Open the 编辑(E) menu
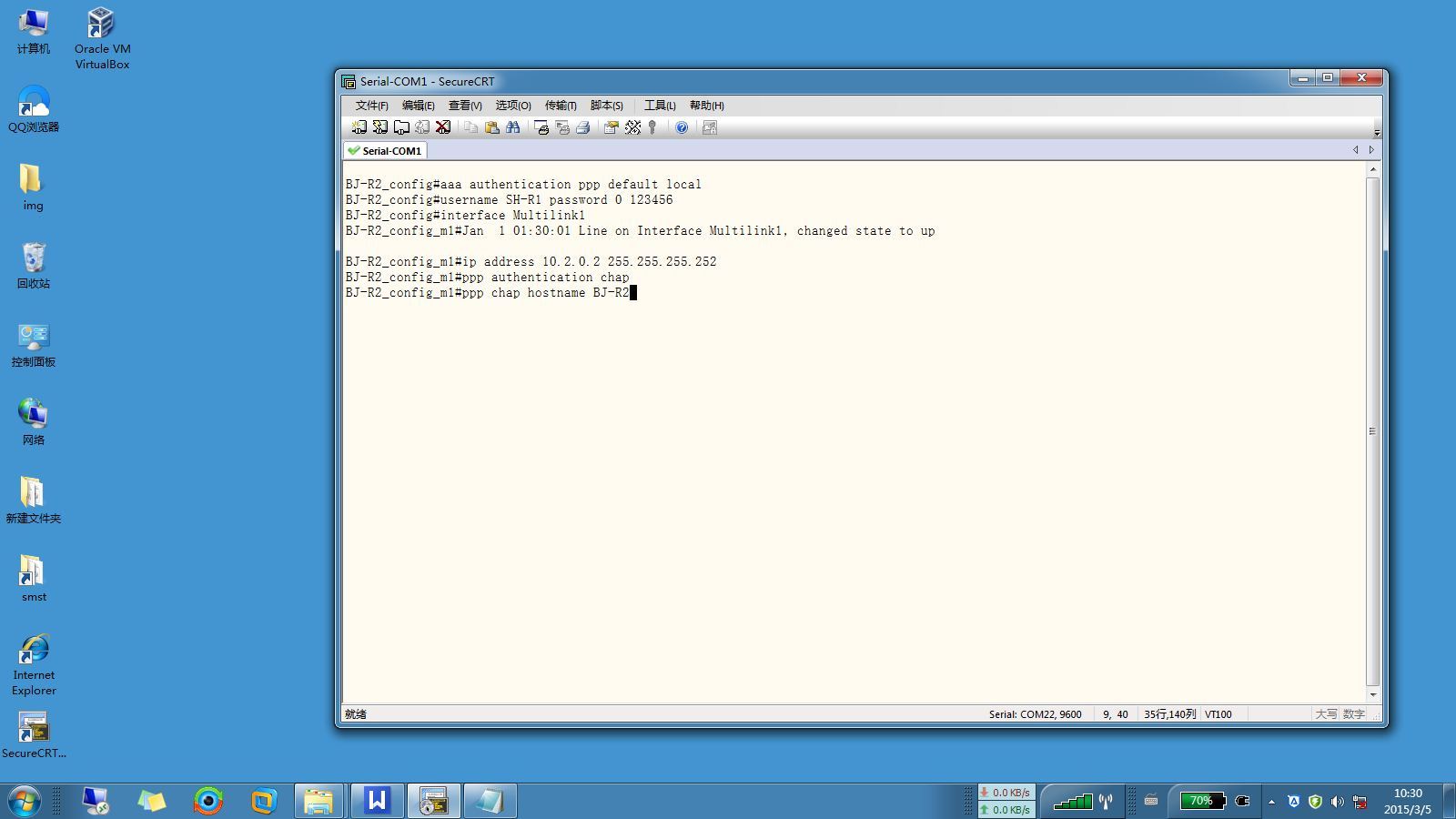 (x=418, y=106)
